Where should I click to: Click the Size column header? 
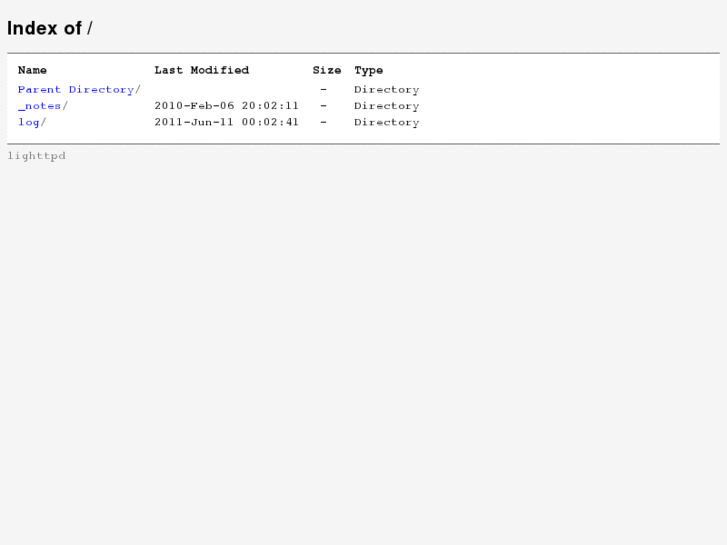point(327,71)
